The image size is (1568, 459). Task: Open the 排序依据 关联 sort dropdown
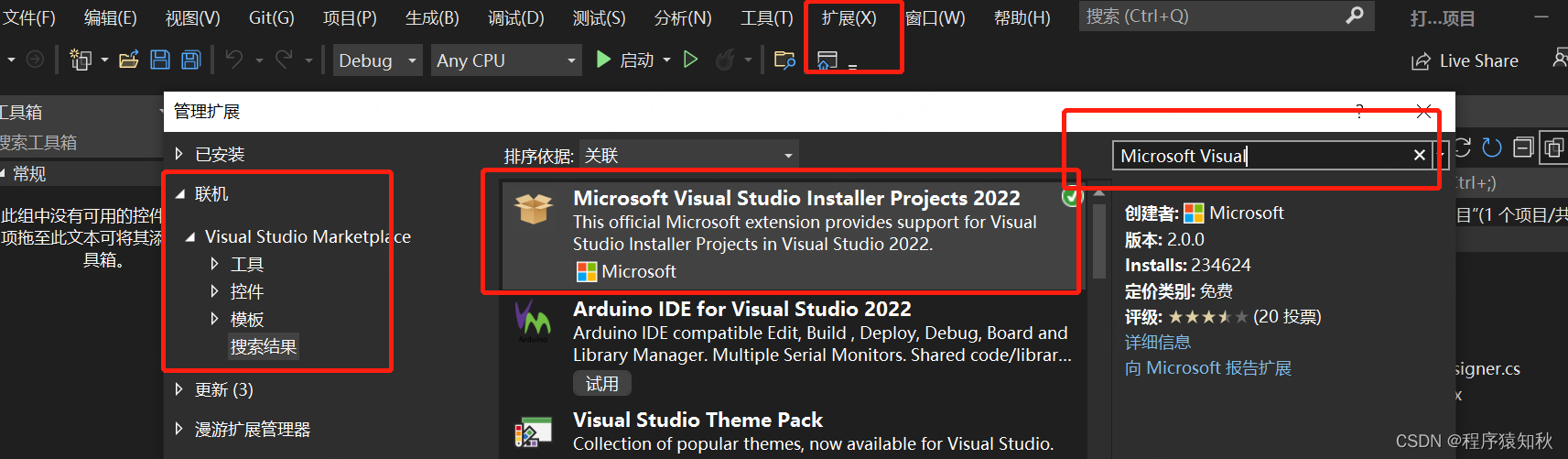(x=688, y=156)
